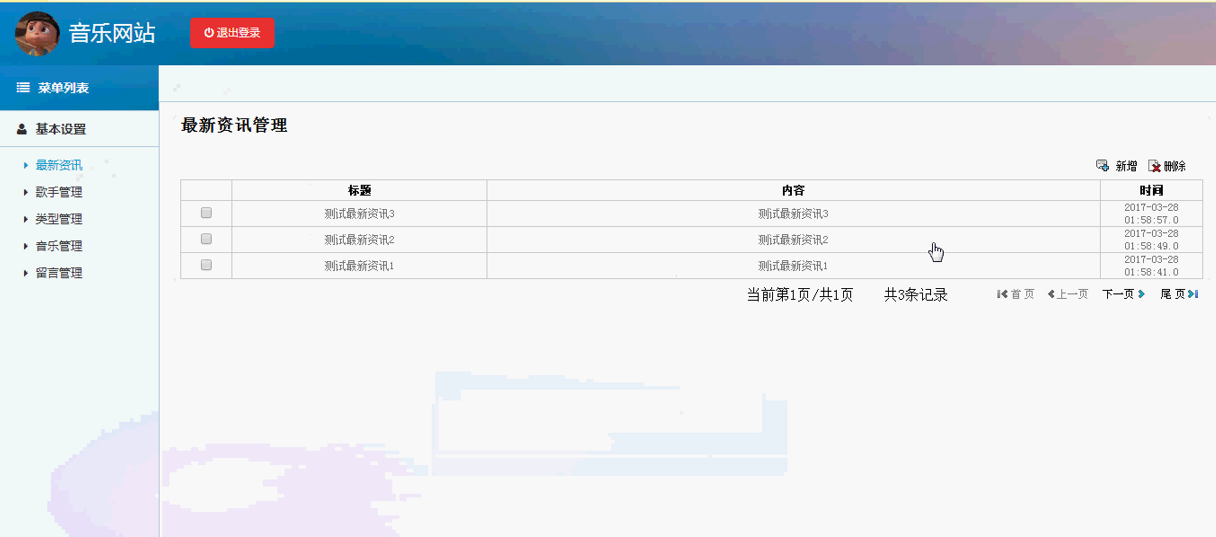Click the next arrow icon after 下一页

pyautogui.click(x=1141, y=295)
